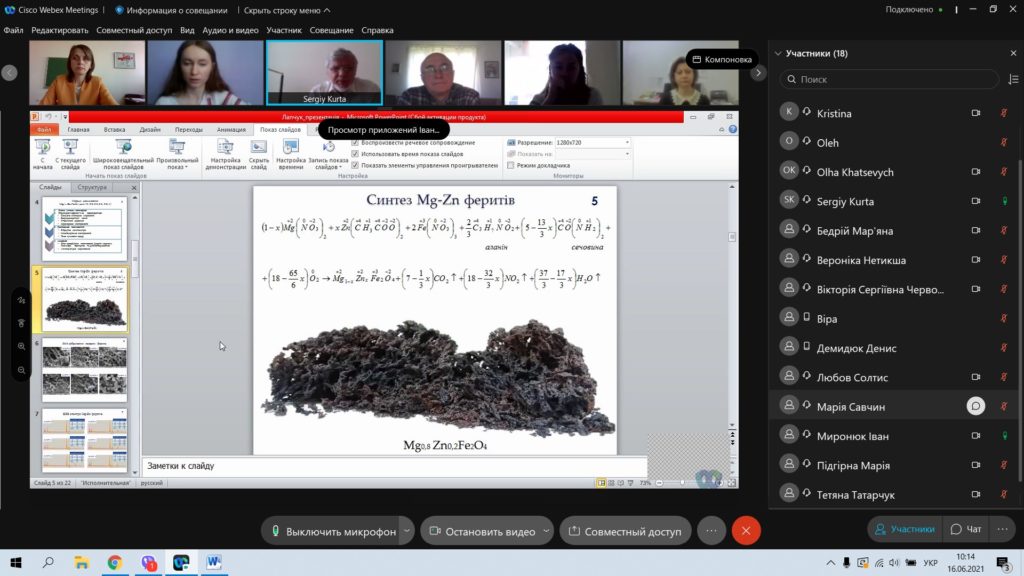Click green mic icon for Sergiy Kurta

click(x=1004, y=201)
